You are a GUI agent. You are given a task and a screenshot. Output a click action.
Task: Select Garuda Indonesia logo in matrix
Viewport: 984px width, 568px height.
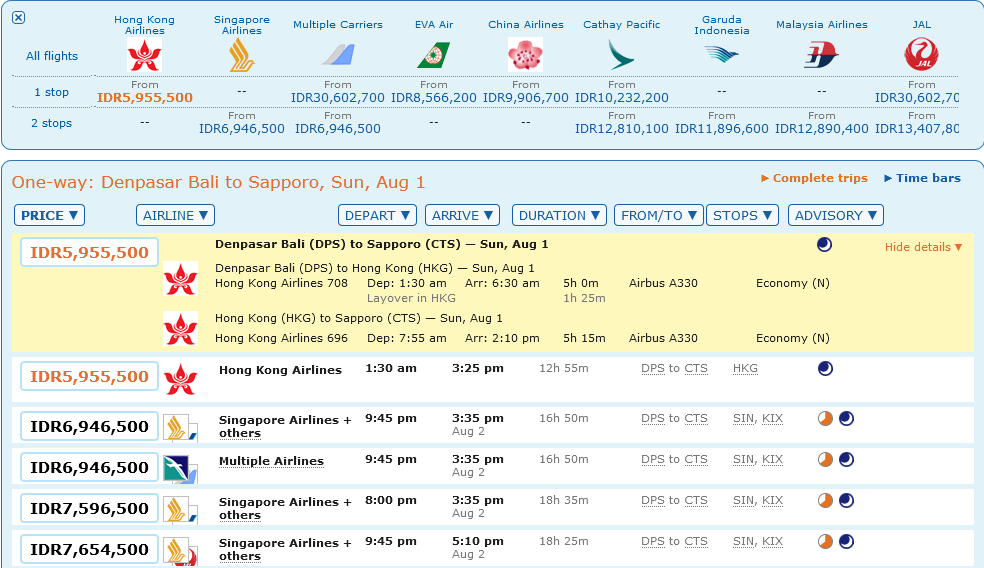click(722, 55)
